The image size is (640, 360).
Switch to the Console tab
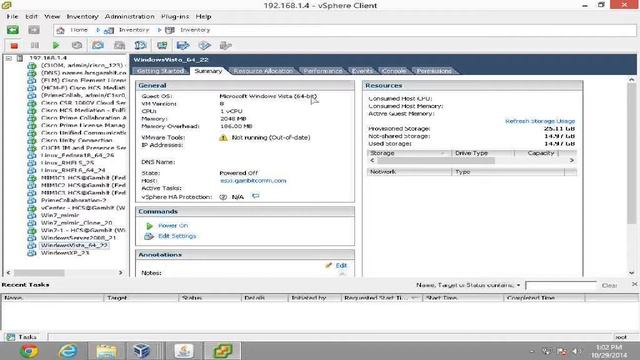tap(394, 71)
